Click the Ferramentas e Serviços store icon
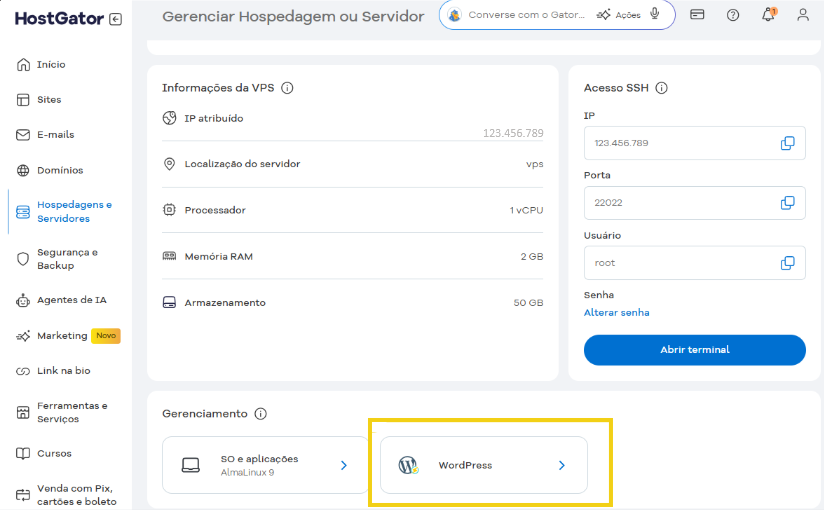This screenshot has width=824, height=510. pos(23,413)
